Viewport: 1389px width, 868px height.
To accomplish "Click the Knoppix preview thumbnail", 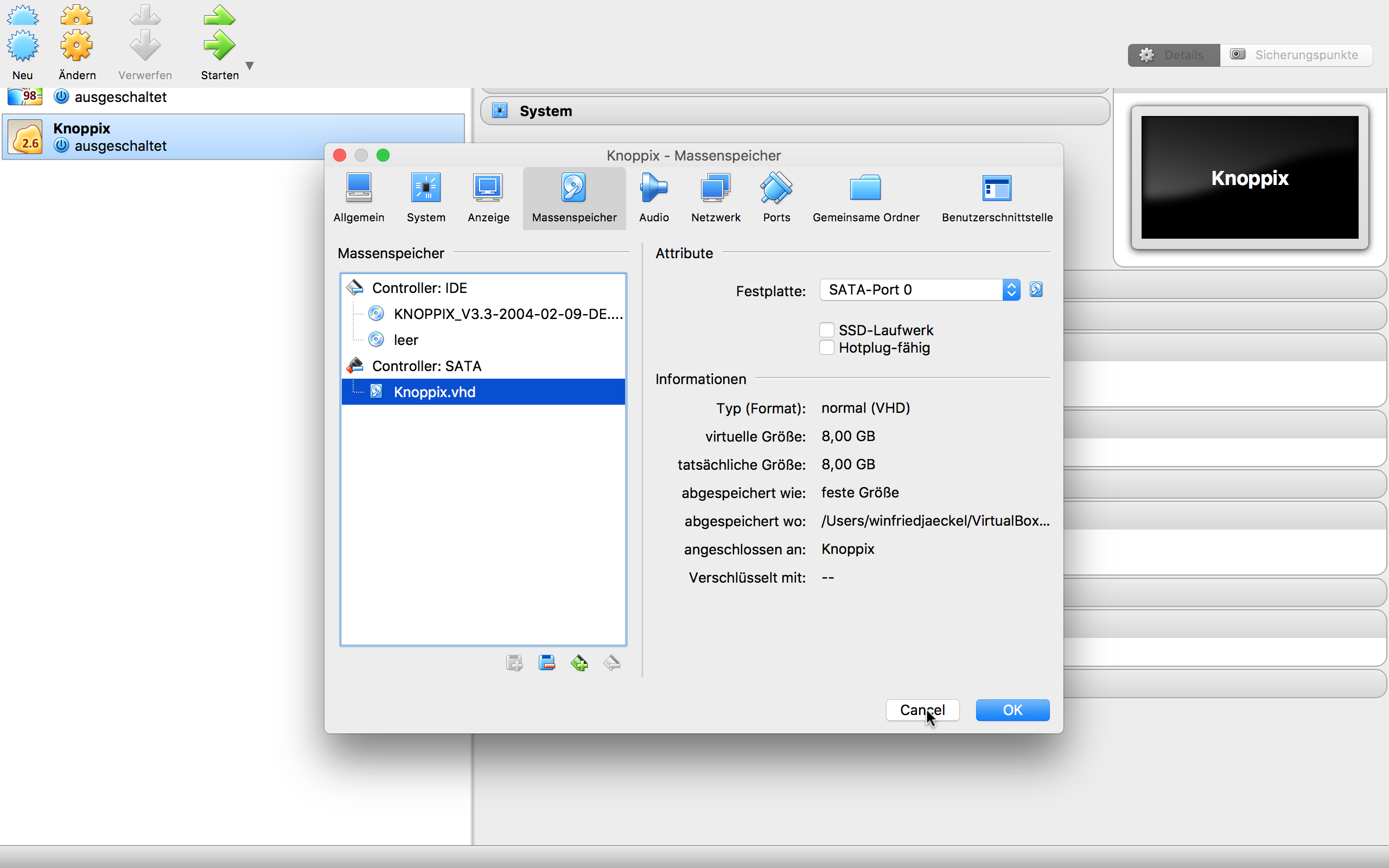I will tap(1250, 177).
